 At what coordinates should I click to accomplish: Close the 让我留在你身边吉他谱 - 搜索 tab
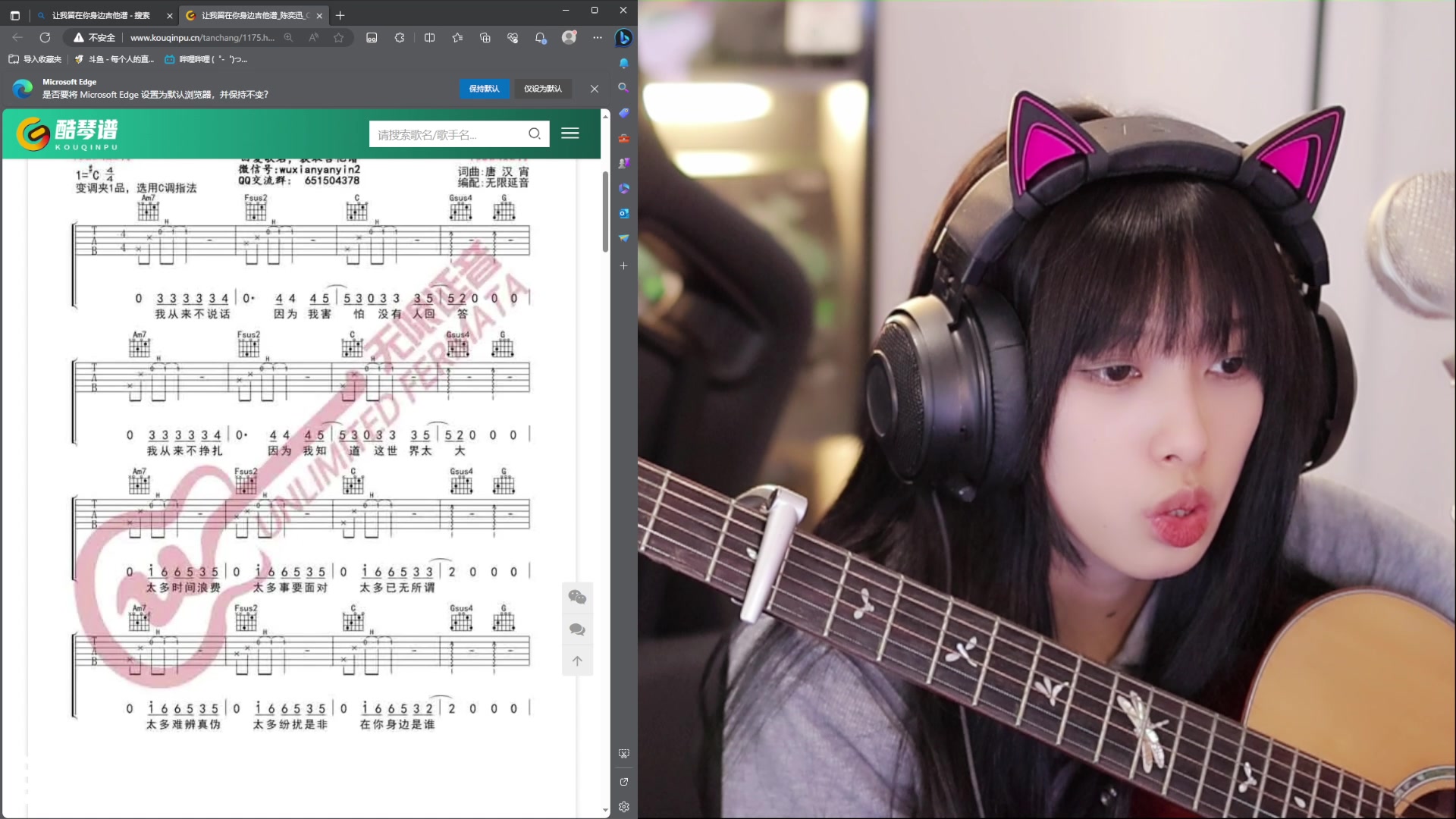pos(169,15)
